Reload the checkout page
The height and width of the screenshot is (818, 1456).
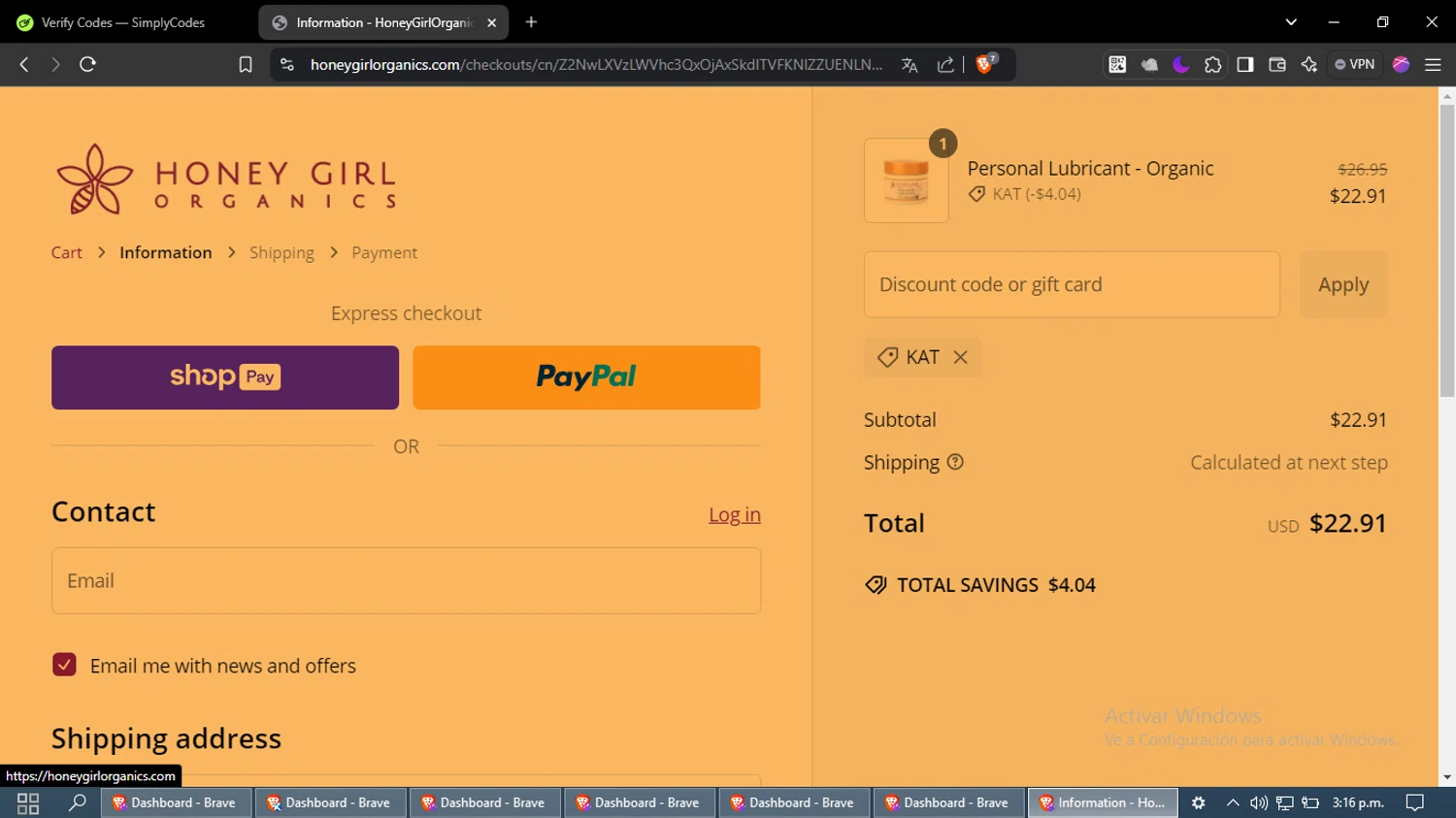click(87, 64)
